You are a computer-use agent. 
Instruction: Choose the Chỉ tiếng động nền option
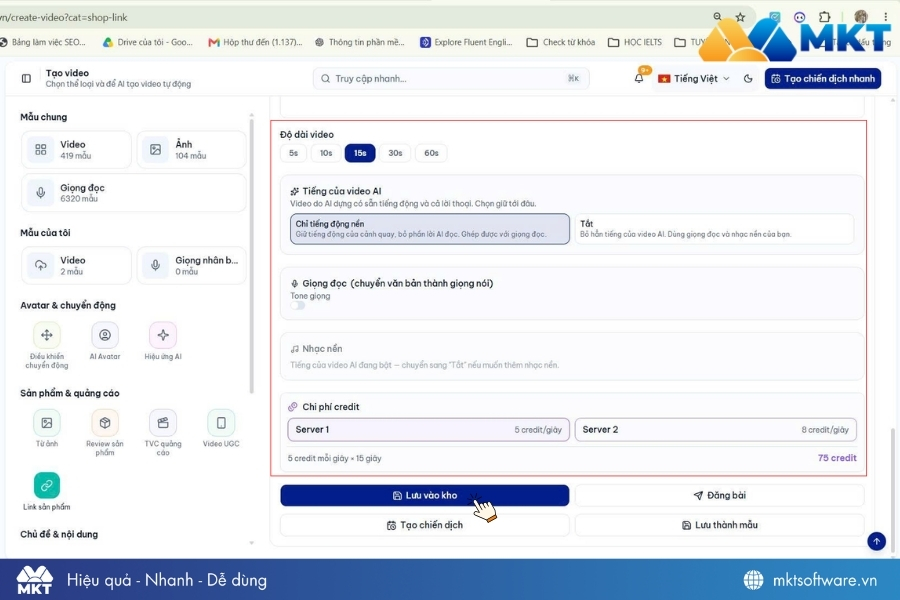(430, 229)
